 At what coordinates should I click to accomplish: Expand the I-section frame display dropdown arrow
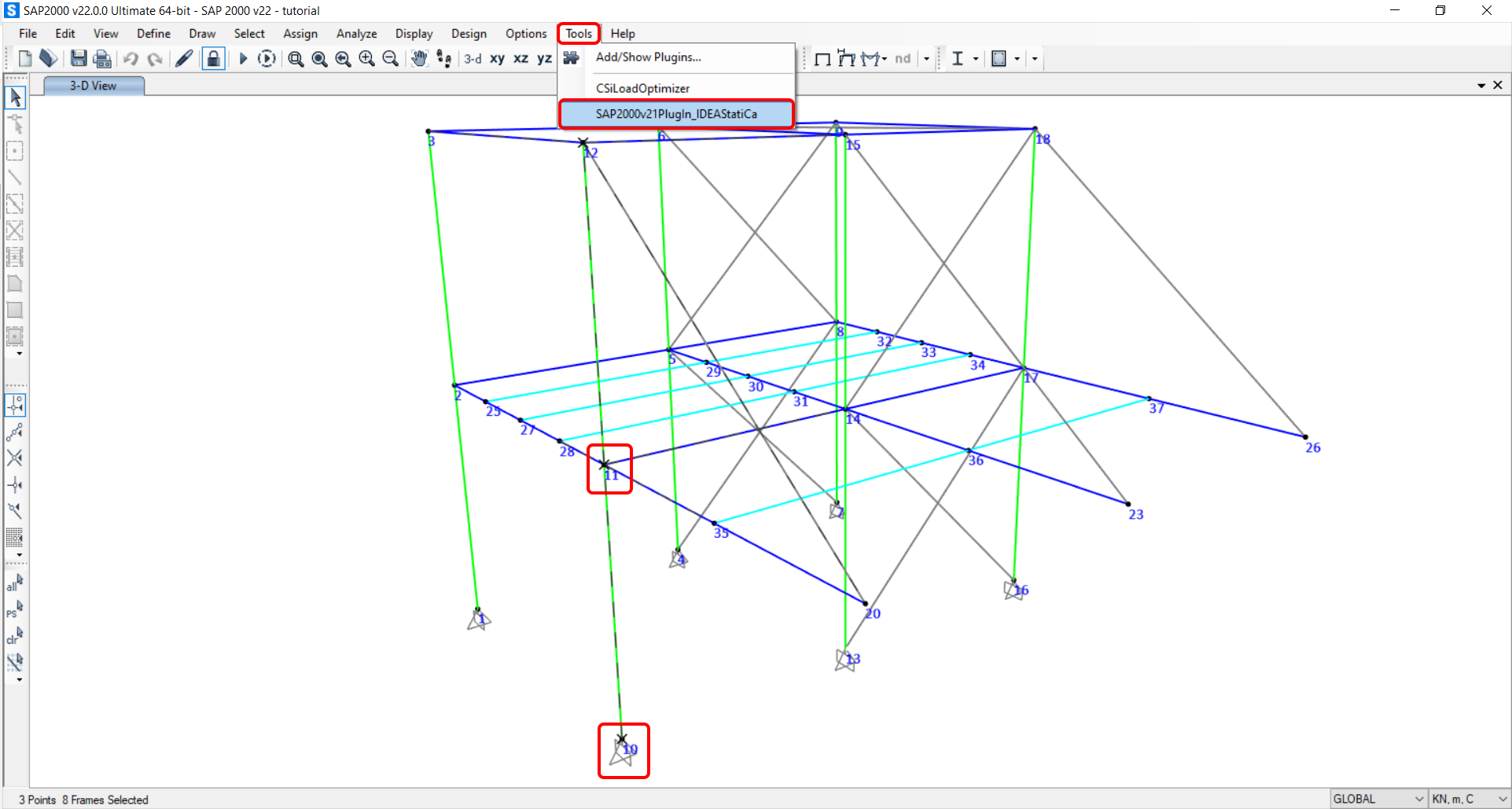click(976, 59)
